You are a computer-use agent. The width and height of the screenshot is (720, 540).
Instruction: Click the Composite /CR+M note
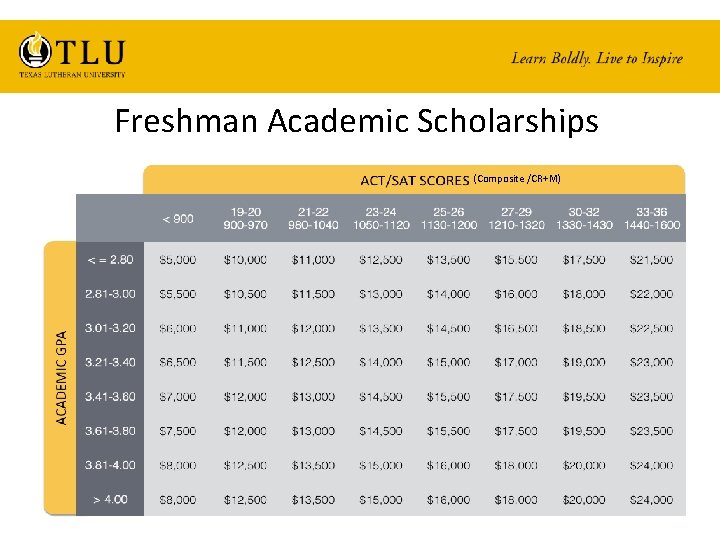(517, 178)
